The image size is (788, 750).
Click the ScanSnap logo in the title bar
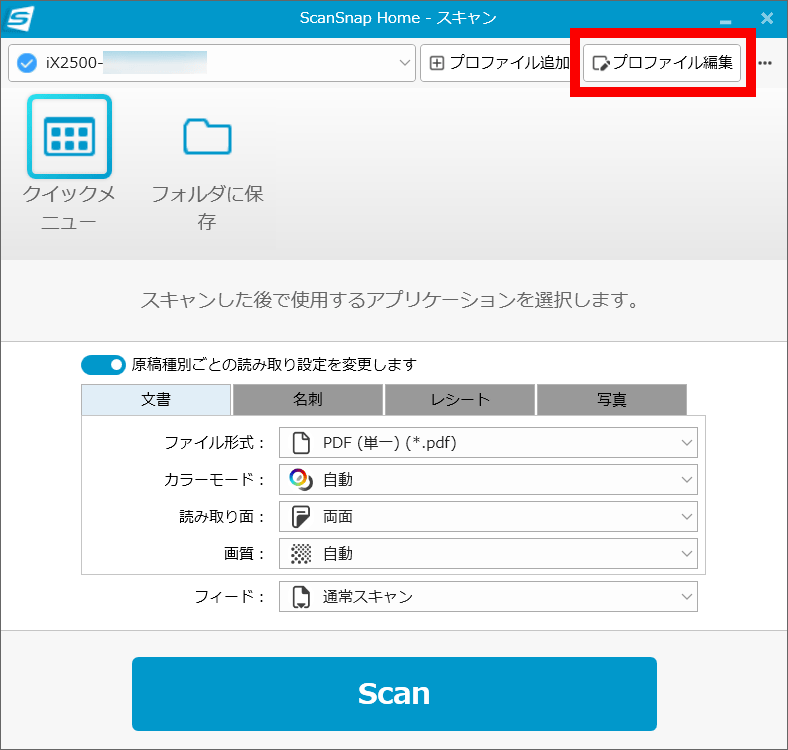point(20,19)
